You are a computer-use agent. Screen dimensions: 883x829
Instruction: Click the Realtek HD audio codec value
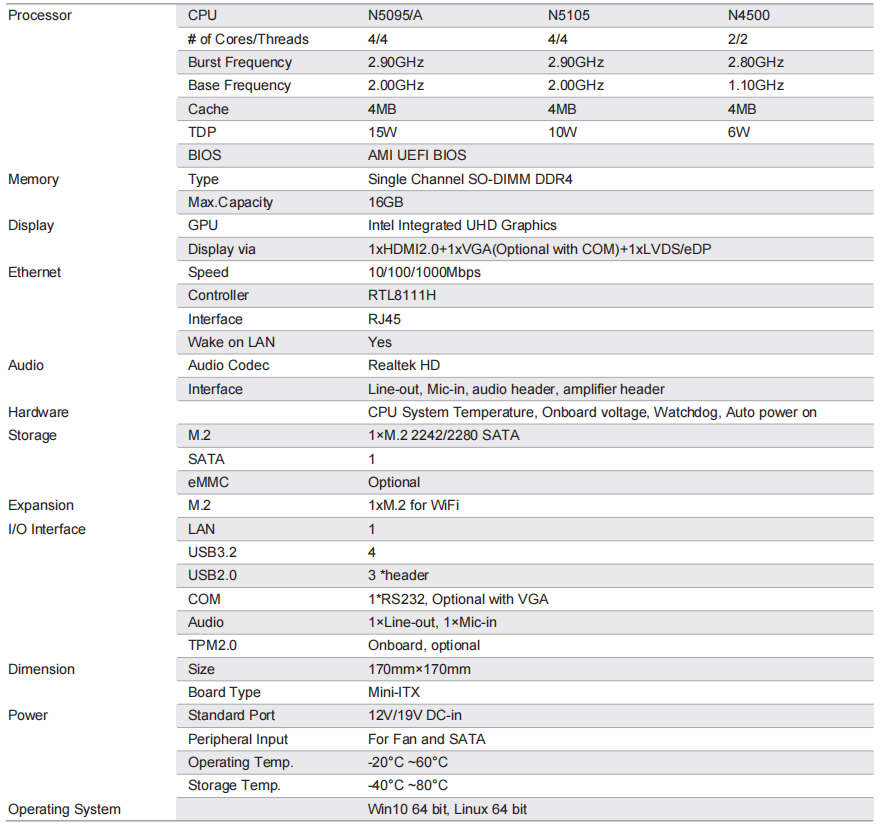coord(404,365)
